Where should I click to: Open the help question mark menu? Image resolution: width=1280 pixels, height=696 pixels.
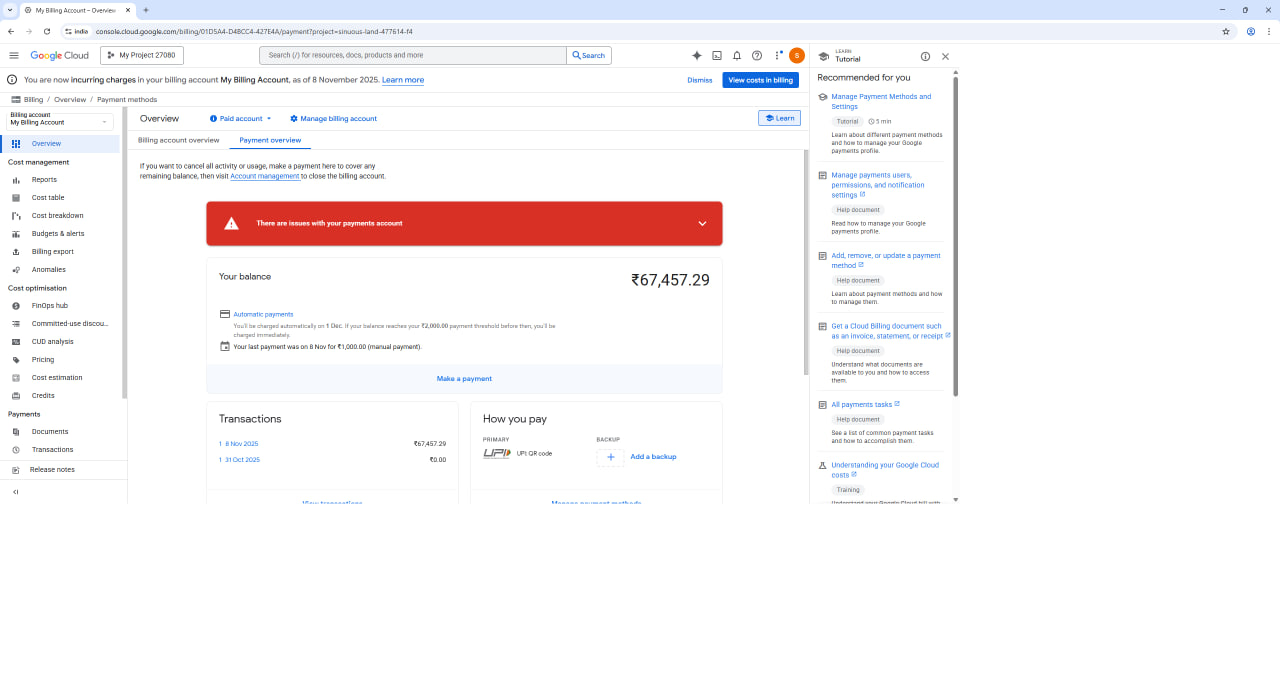point(757,56)
